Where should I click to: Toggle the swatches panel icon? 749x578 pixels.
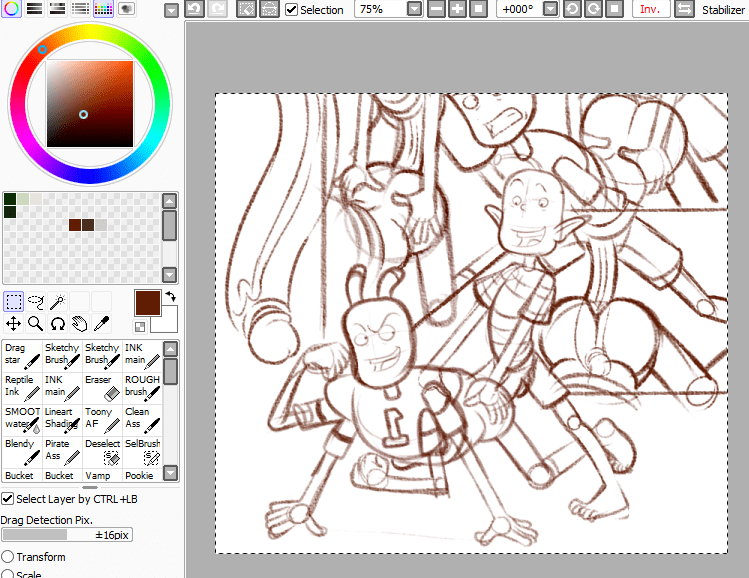(103, 8)
